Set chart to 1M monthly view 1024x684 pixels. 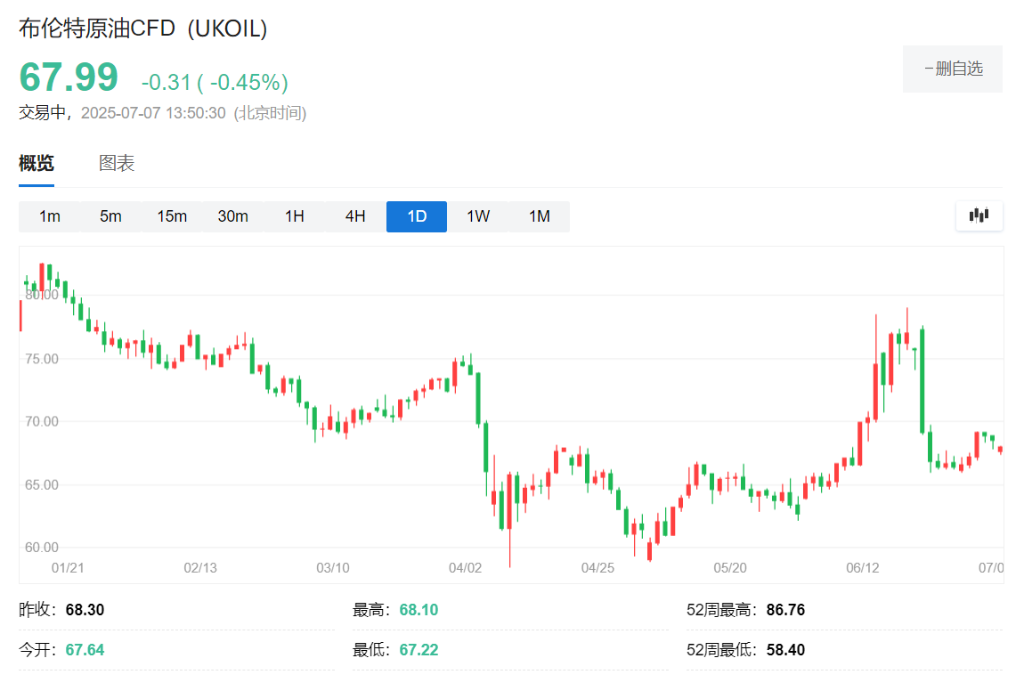coord(539,216)
